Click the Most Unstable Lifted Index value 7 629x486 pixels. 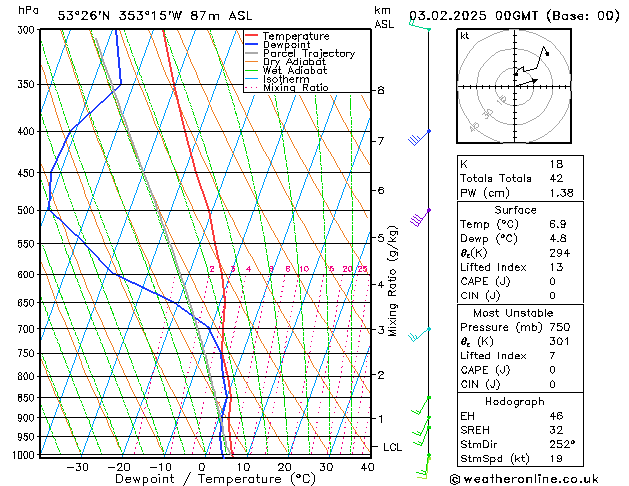[553, 356]
